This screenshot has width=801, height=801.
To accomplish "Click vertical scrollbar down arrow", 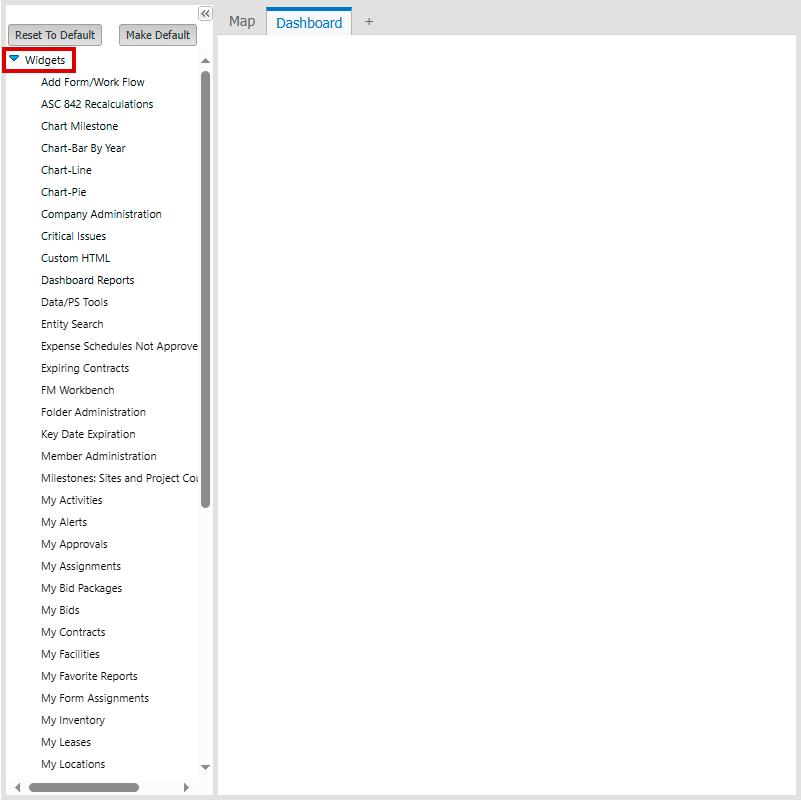I will (x=205, y=767).
